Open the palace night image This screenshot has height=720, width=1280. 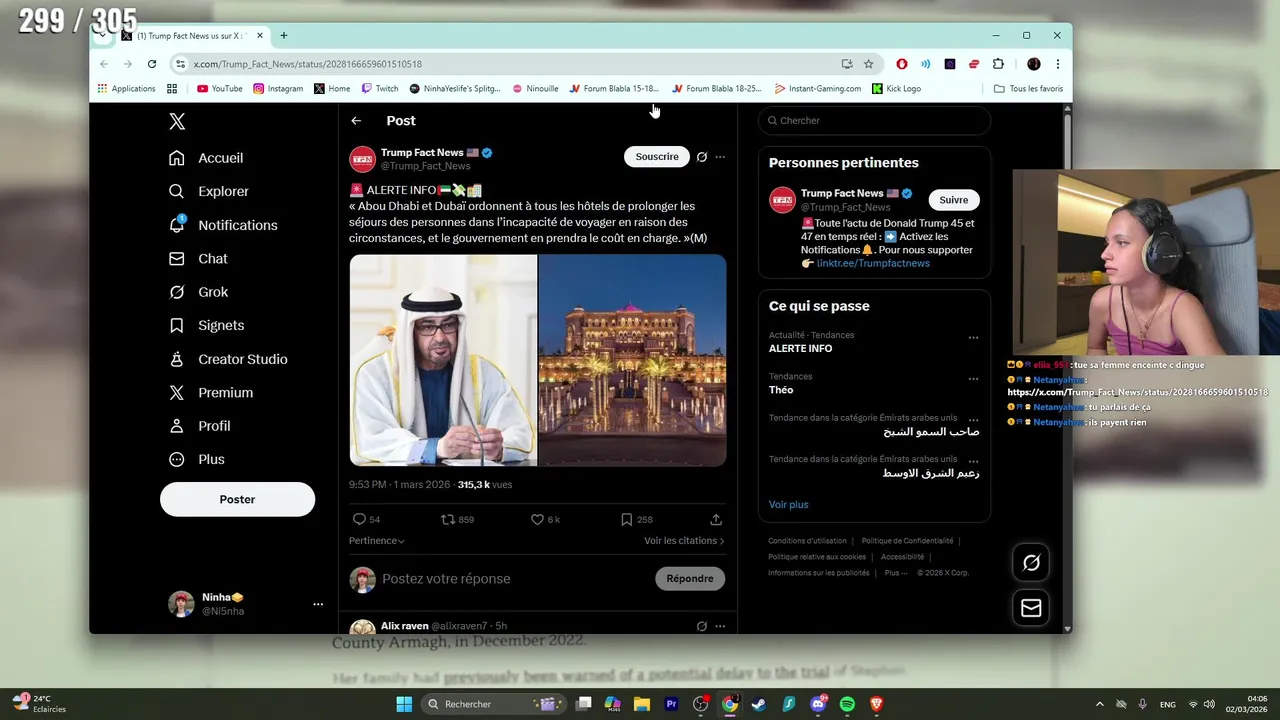coord(632,360)
